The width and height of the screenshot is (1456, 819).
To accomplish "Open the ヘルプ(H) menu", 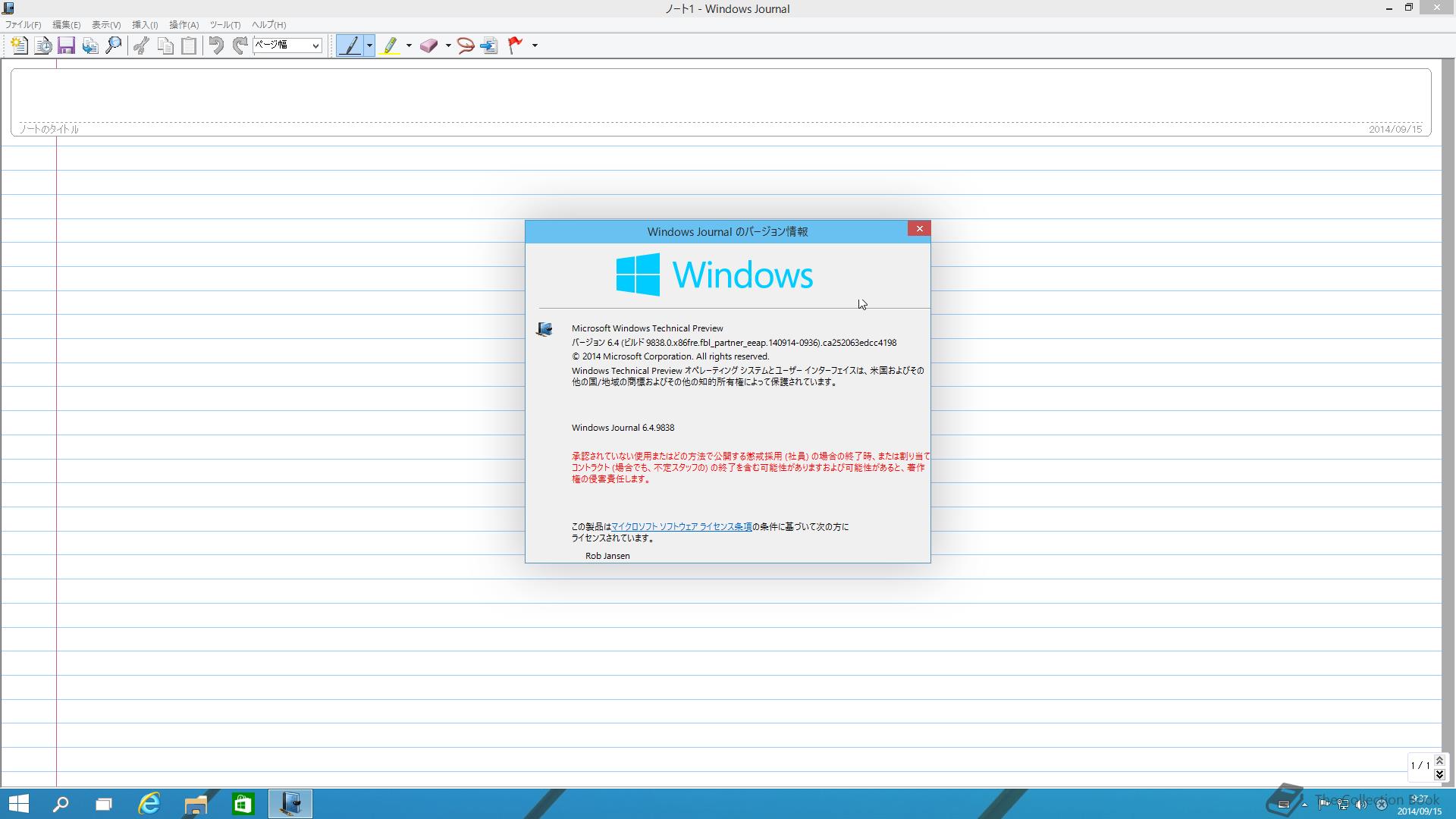I will click(x=269, y=25).
